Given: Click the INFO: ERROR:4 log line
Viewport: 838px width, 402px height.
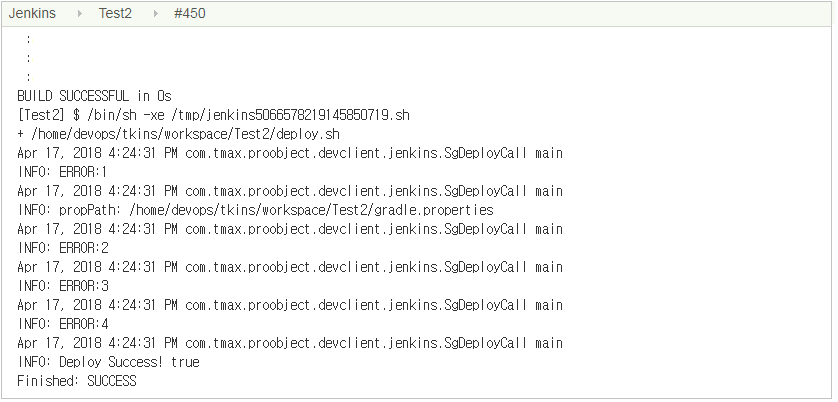Looking at the screenshot, I should point(63,324).
